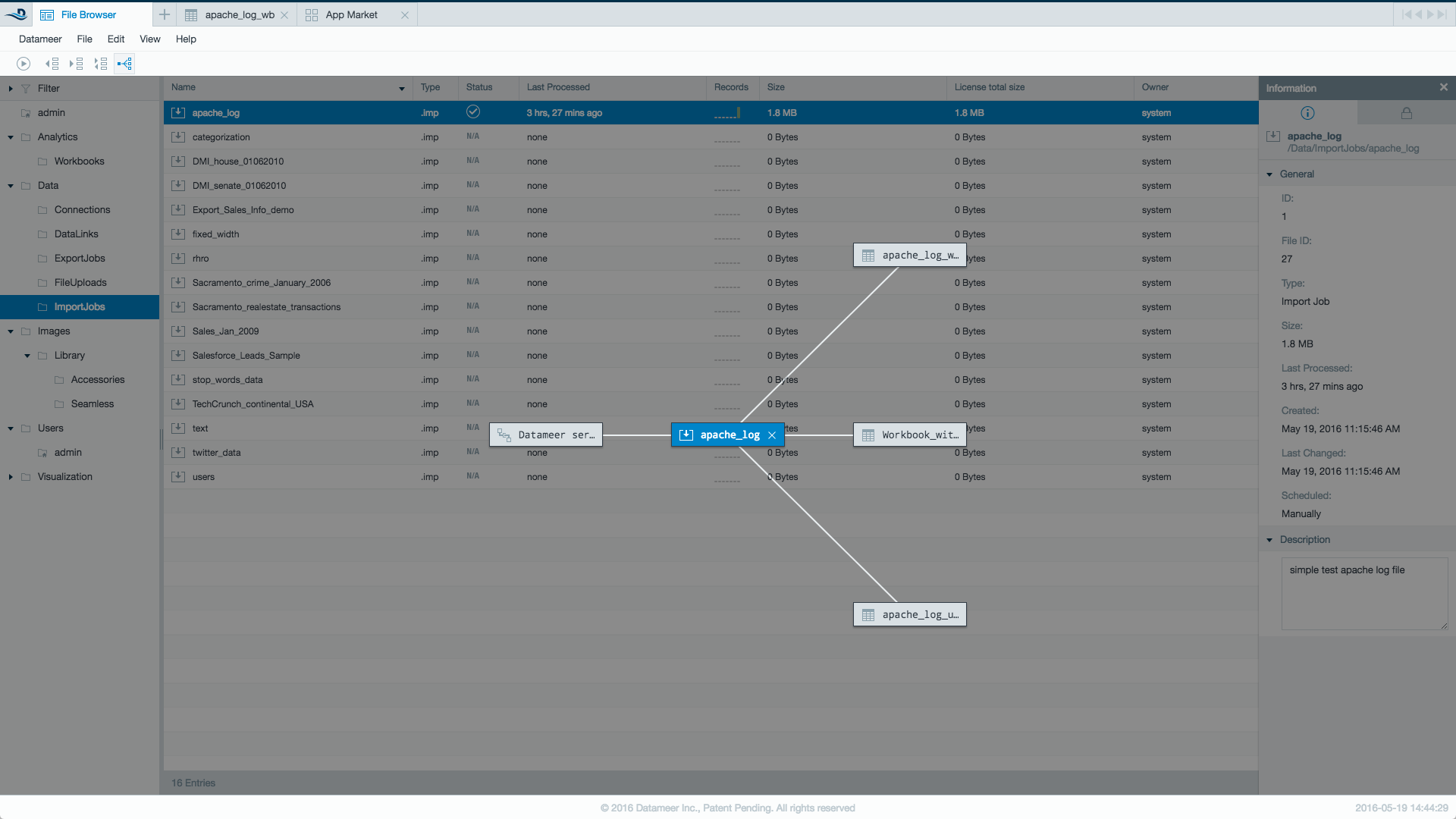Collapse the Analytics tree folder

[x=11, y=137]
